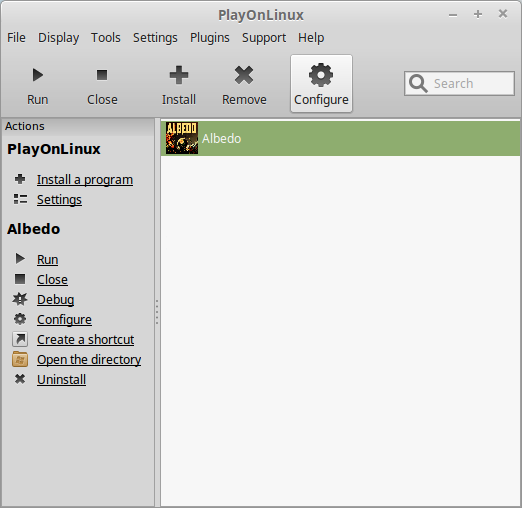The image size is (522, 508).
Task: Open the Settings menu in menu bar
Action: click(155, 38)
